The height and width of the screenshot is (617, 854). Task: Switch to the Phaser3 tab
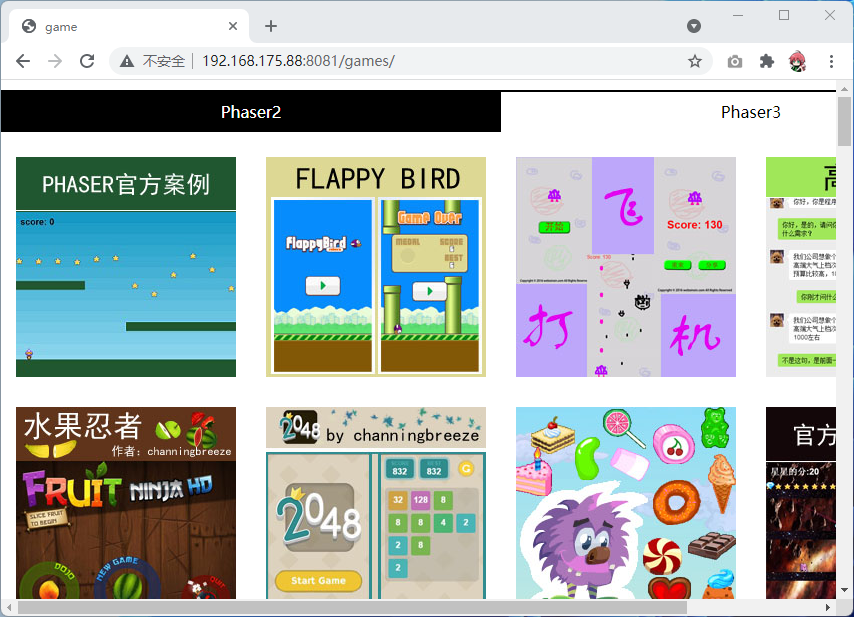[750, 112]
